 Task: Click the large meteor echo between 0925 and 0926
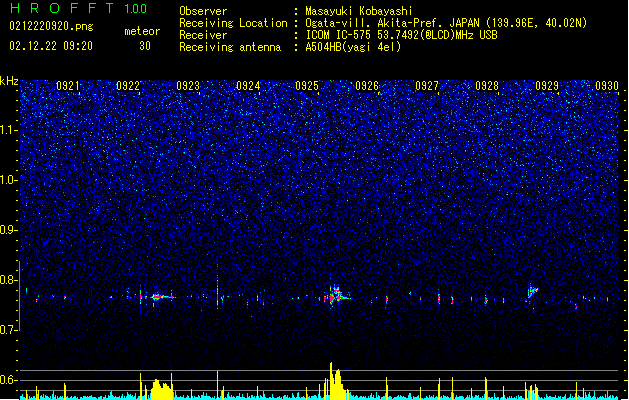[x=336, y=295]
